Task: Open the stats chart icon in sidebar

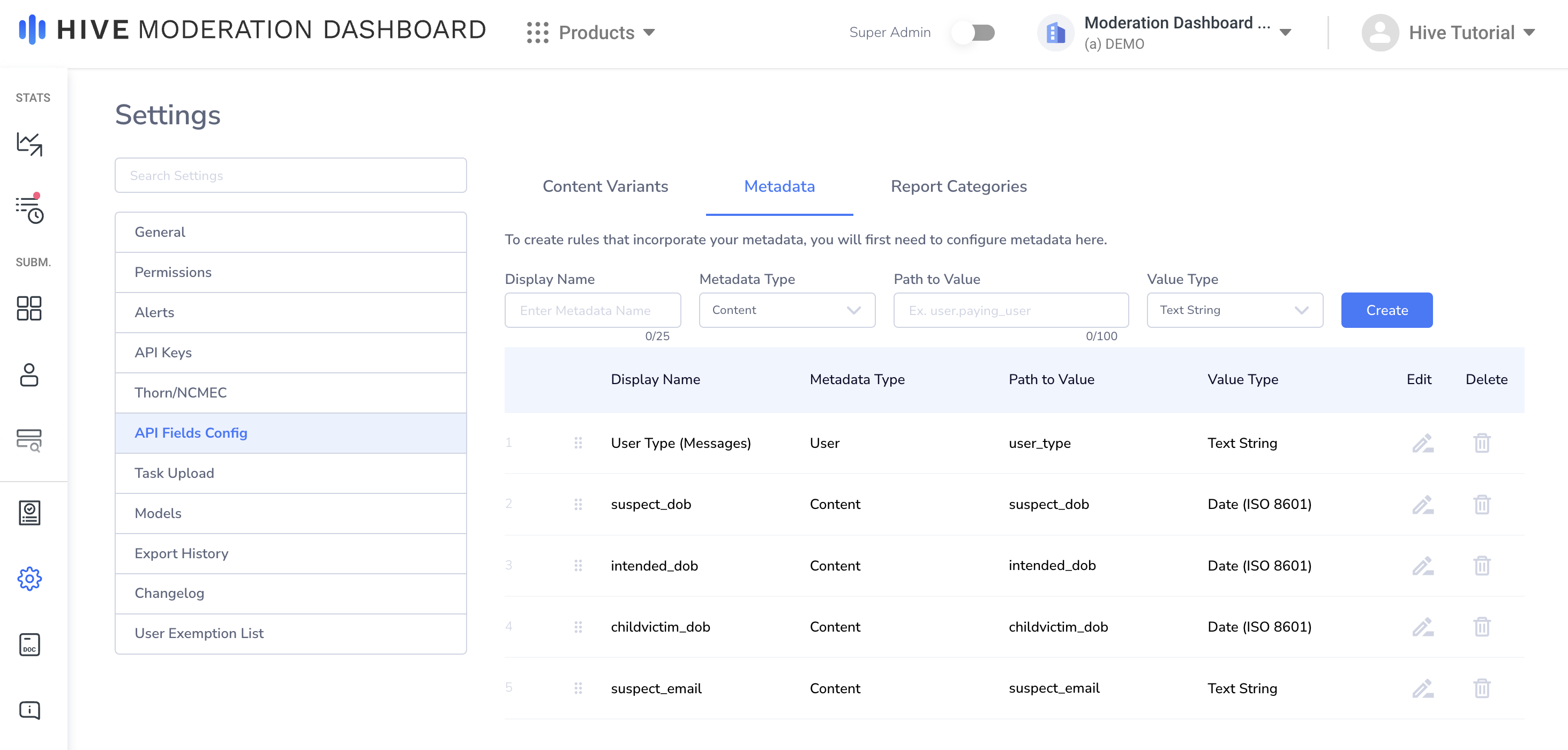Action: pyautogui.click(x=29, y=144)
